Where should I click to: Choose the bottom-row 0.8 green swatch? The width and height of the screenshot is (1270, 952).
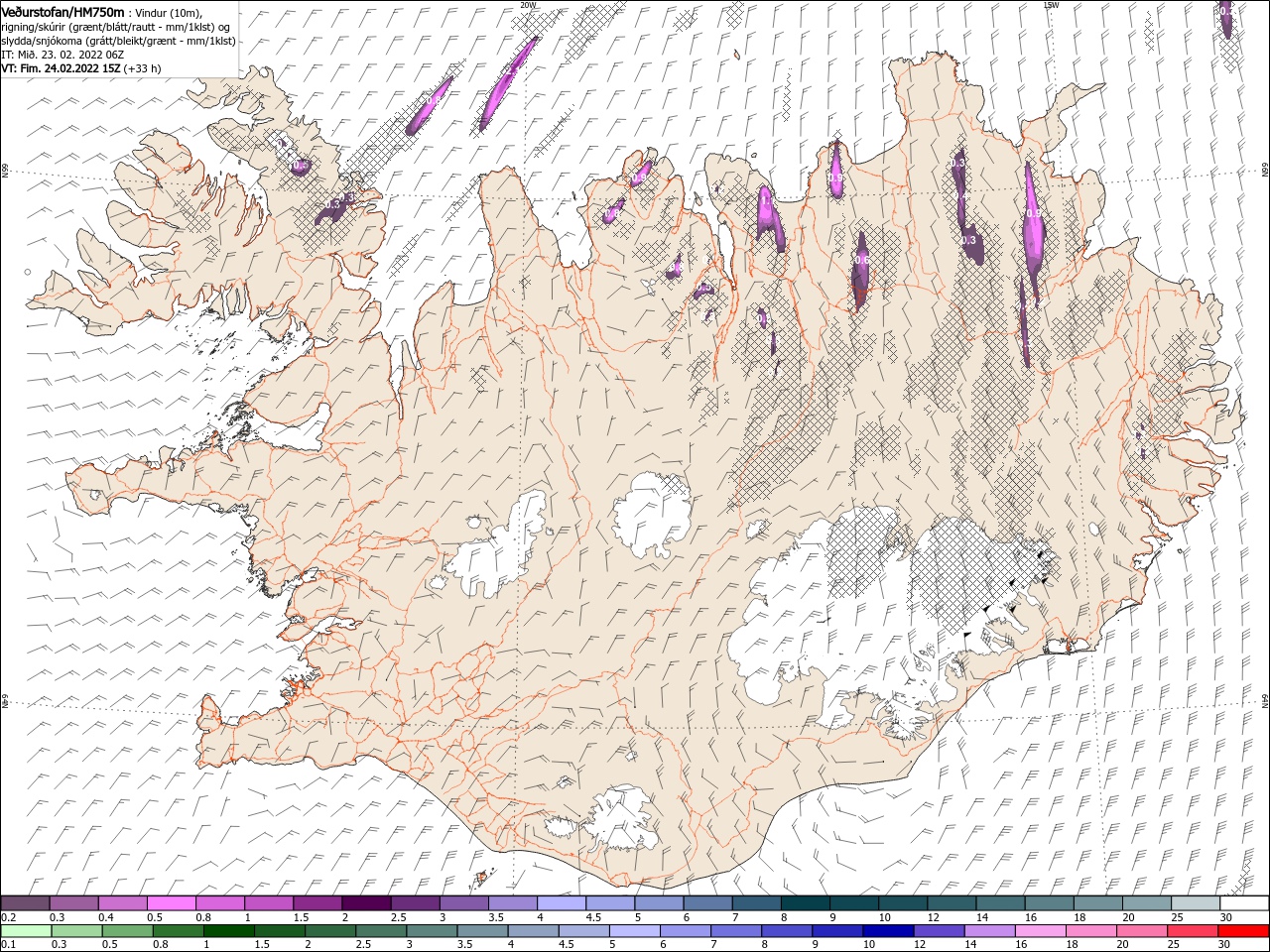178,931
